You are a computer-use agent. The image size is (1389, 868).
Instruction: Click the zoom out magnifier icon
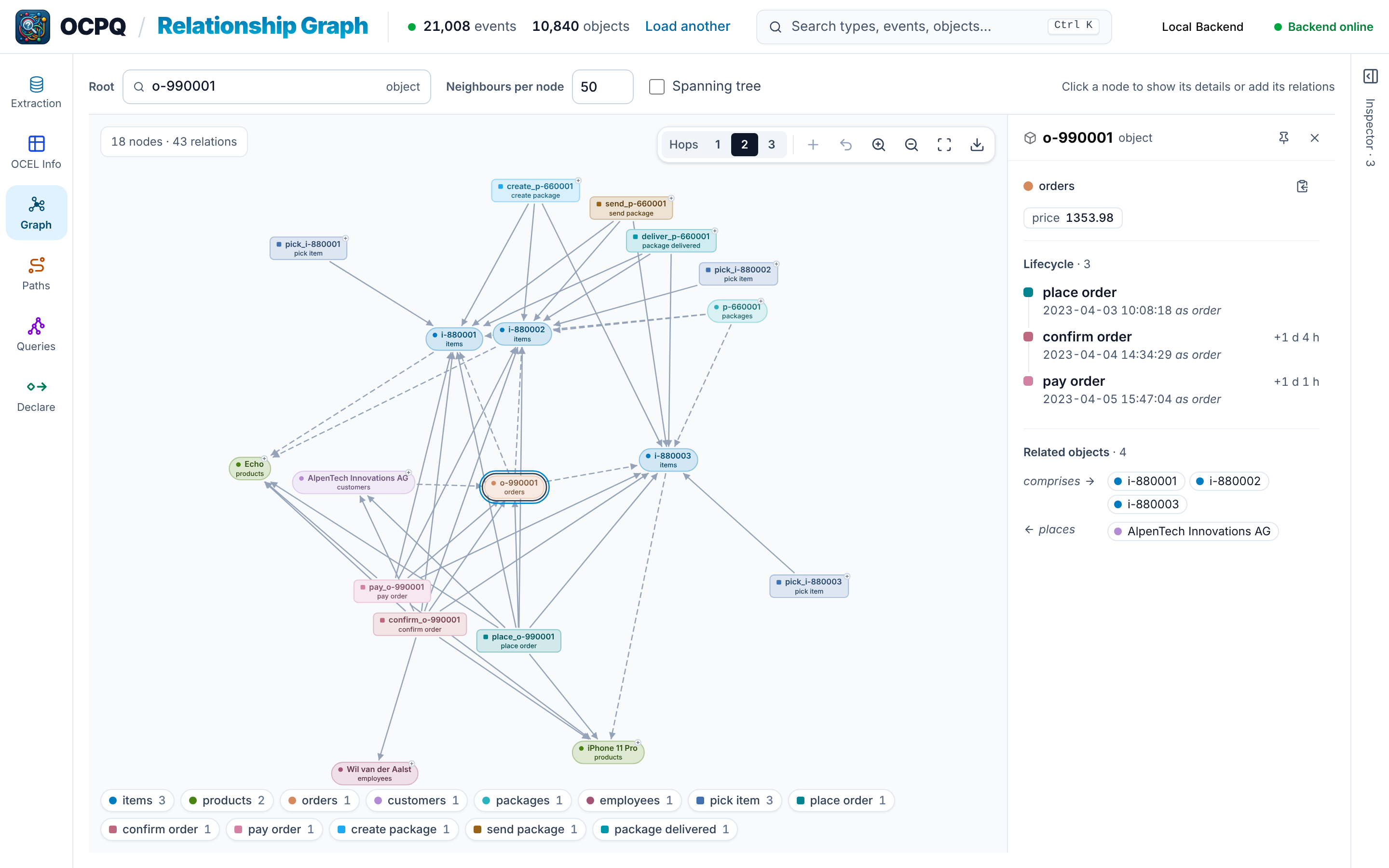tap(911, 145)
